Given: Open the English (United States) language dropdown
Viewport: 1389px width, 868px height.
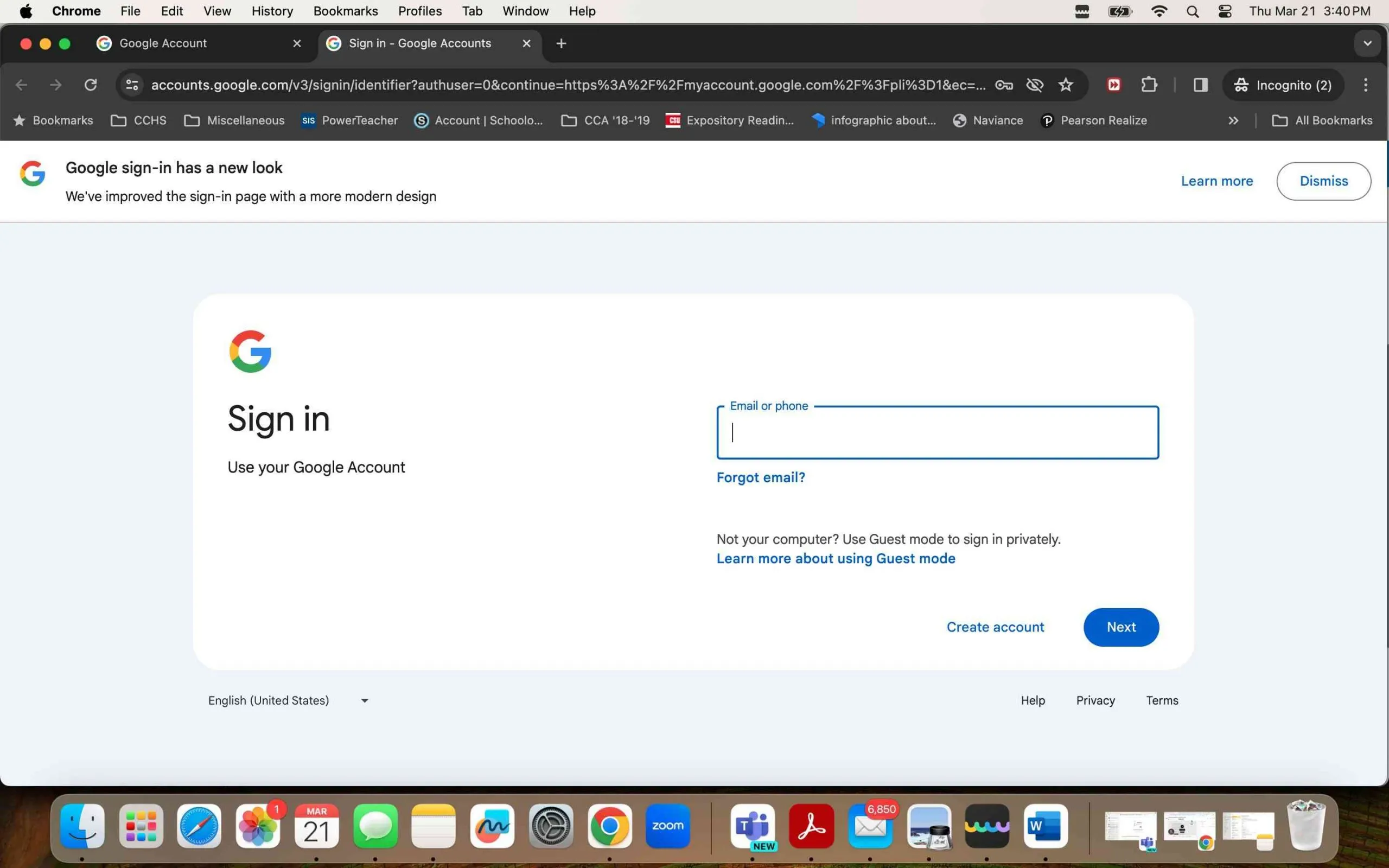Looking at the screenshot, I should point(289,700).
